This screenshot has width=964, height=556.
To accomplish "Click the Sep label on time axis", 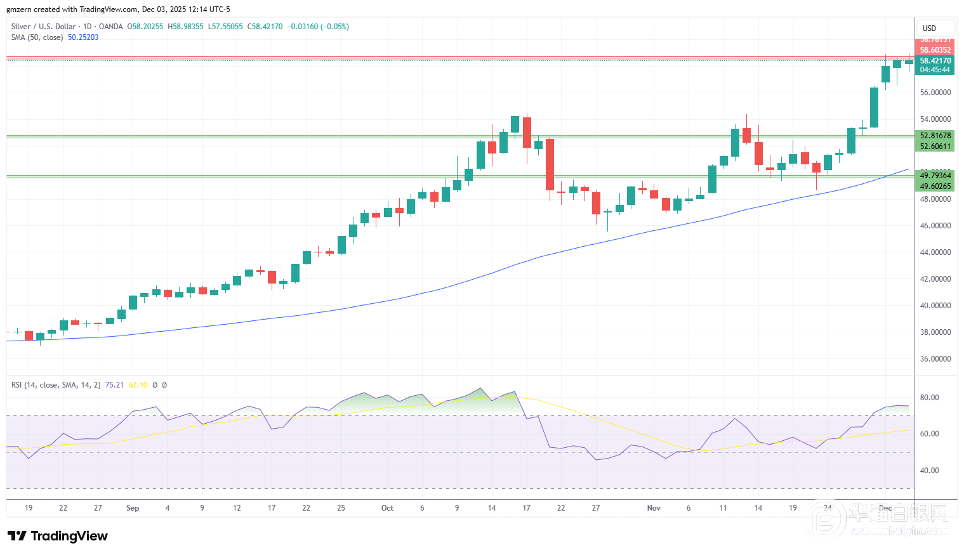I will (132, 507).
